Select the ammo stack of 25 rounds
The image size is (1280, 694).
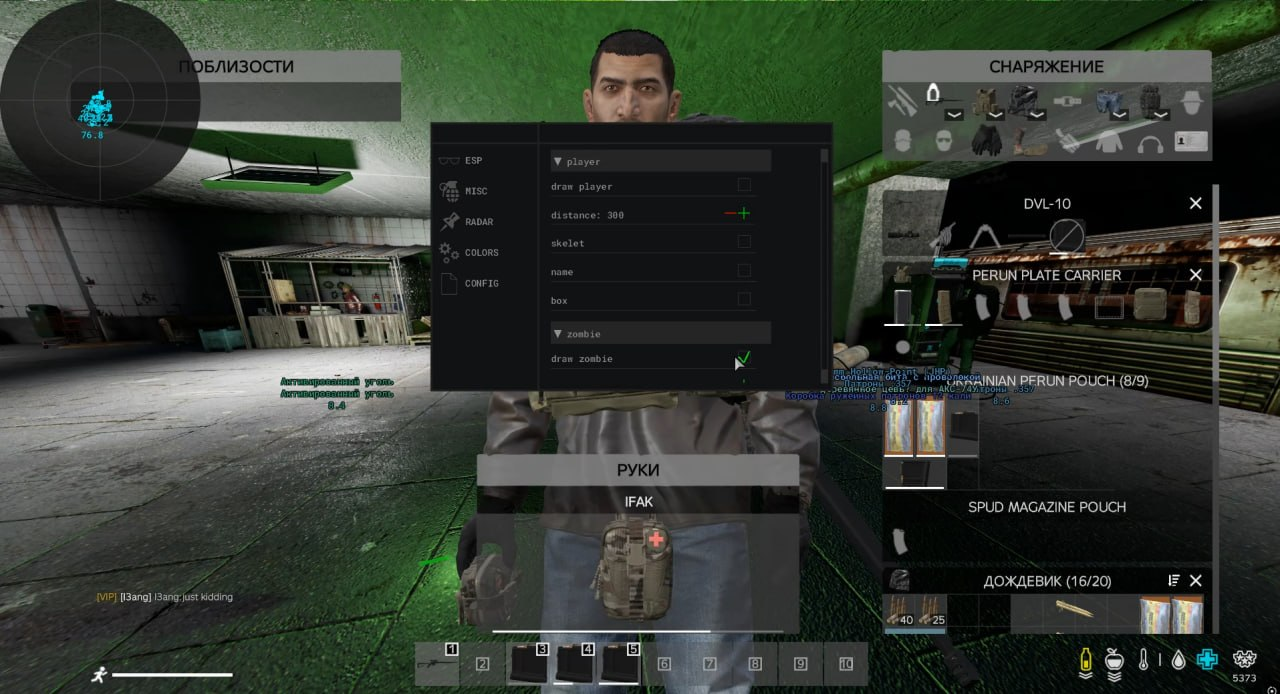click(x=932, y=613)
